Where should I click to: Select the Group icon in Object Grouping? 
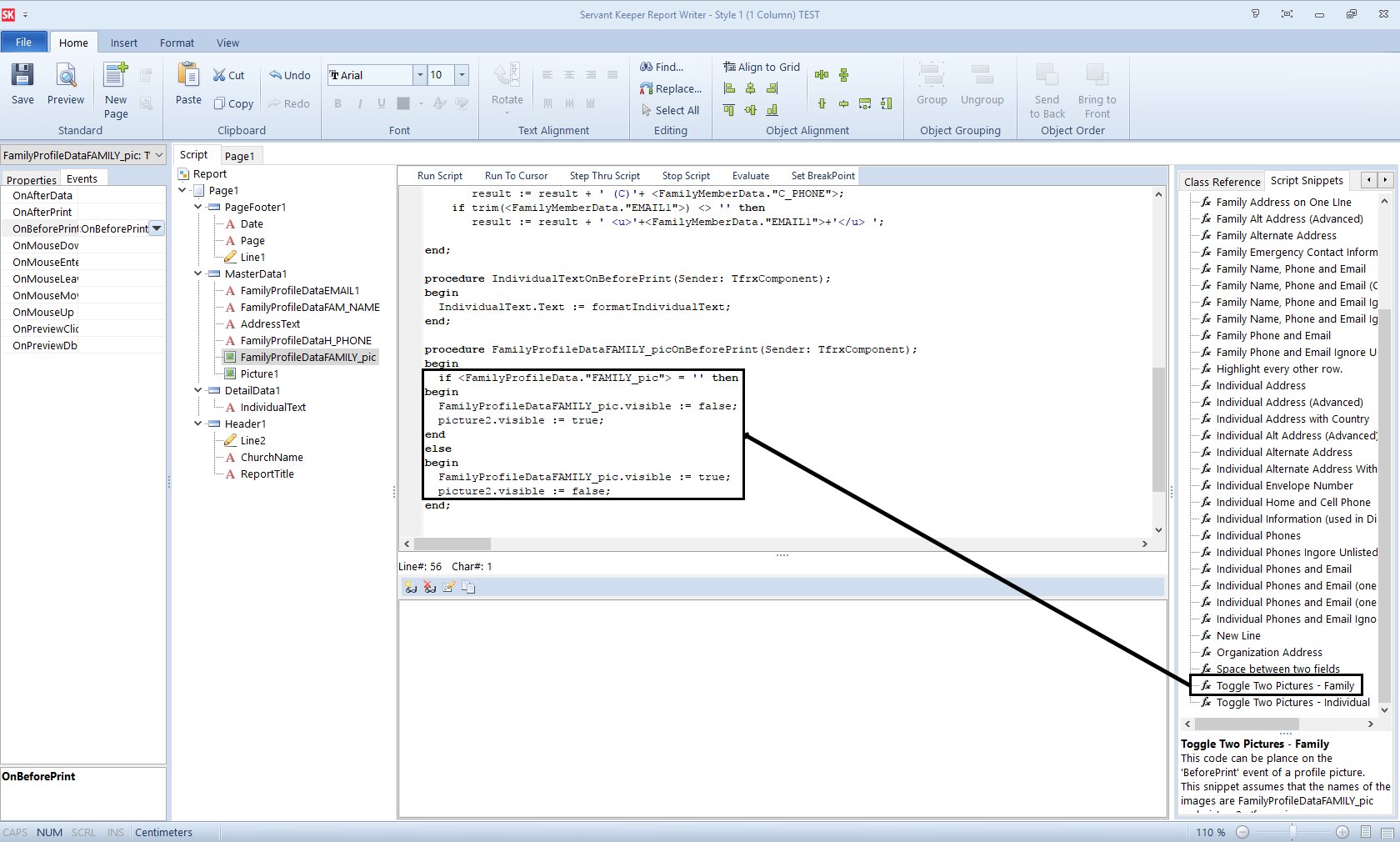931,83
